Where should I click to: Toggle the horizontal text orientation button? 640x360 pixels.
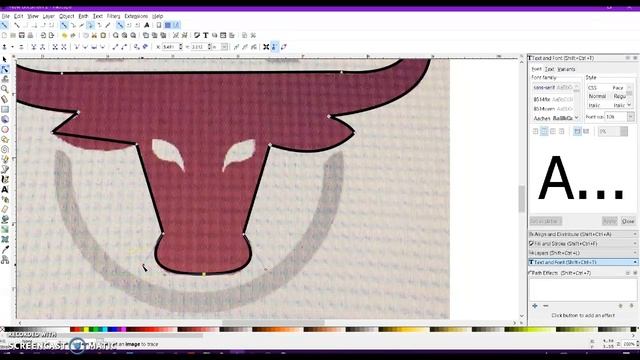coord(577,131)
